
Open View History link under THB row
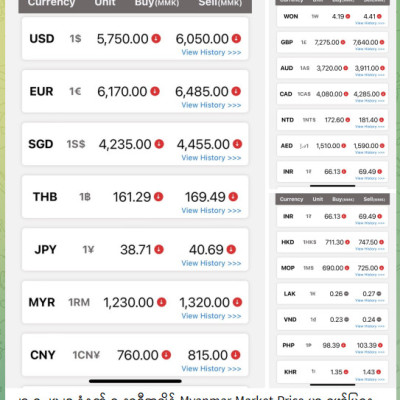211,210
